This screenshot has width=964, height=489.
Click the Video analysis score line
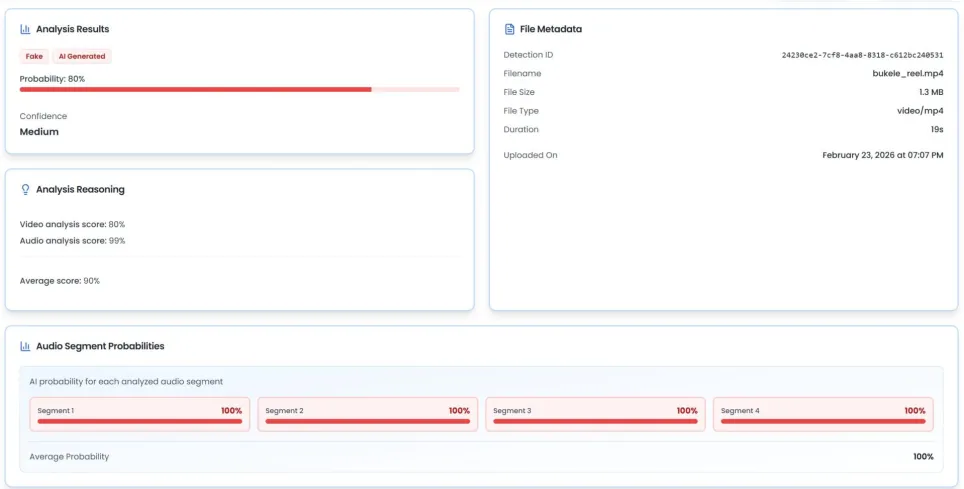pyautogui.click(x=72, y=224)
